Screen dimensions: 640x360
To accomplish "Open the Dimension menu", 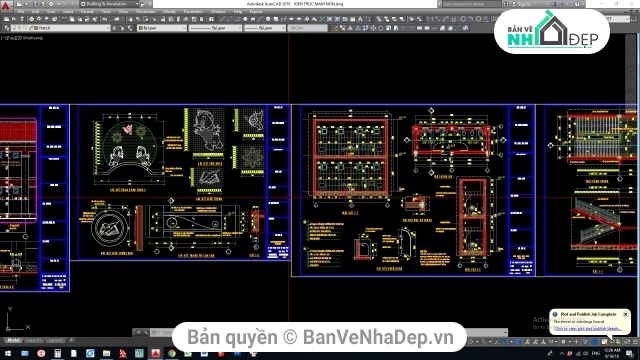I will (145, 12).
